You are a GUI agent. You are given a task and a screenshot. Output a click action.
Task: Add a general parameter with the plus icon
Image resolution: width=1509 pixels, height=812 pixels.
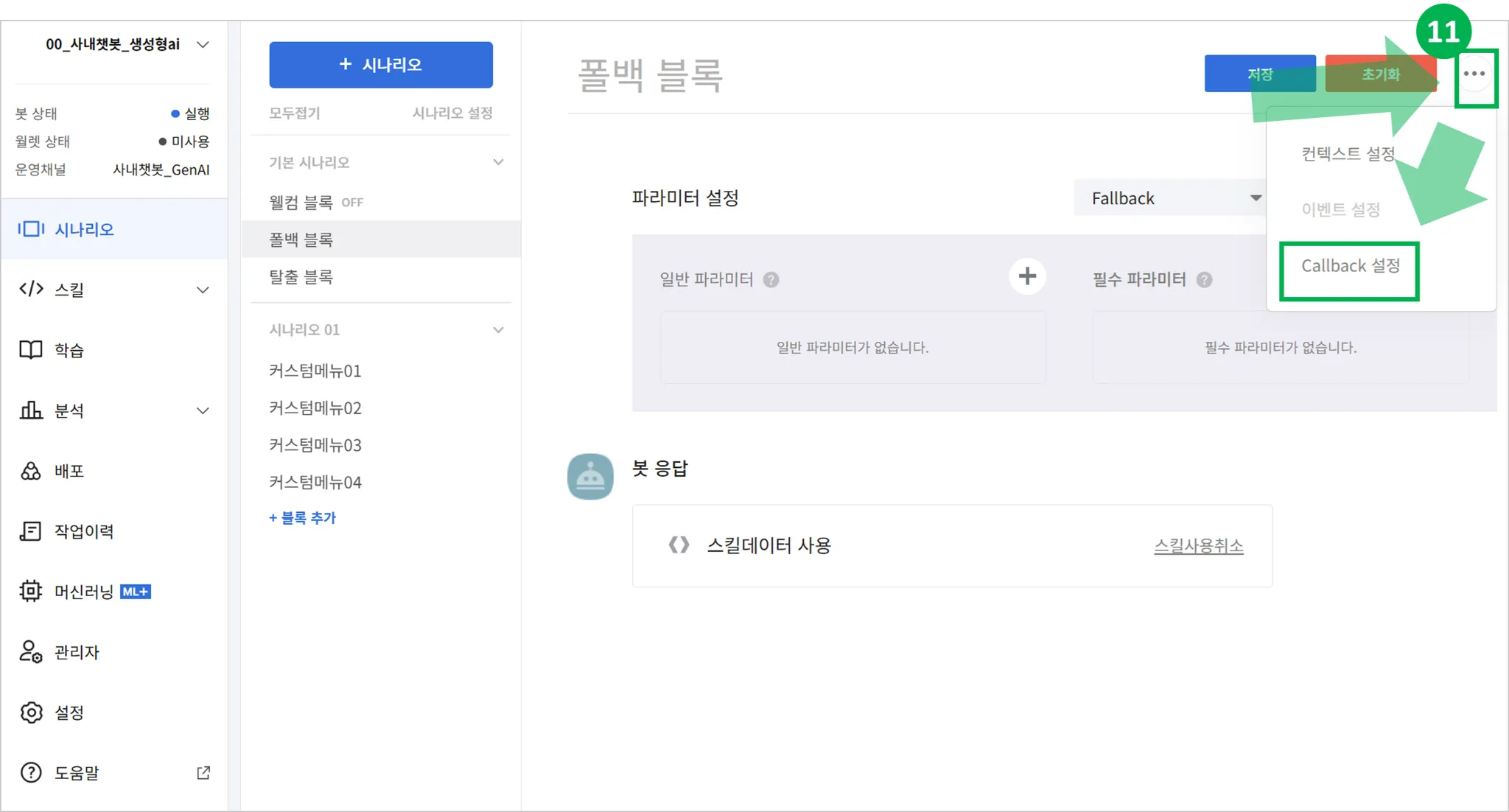click(1027, 276)
